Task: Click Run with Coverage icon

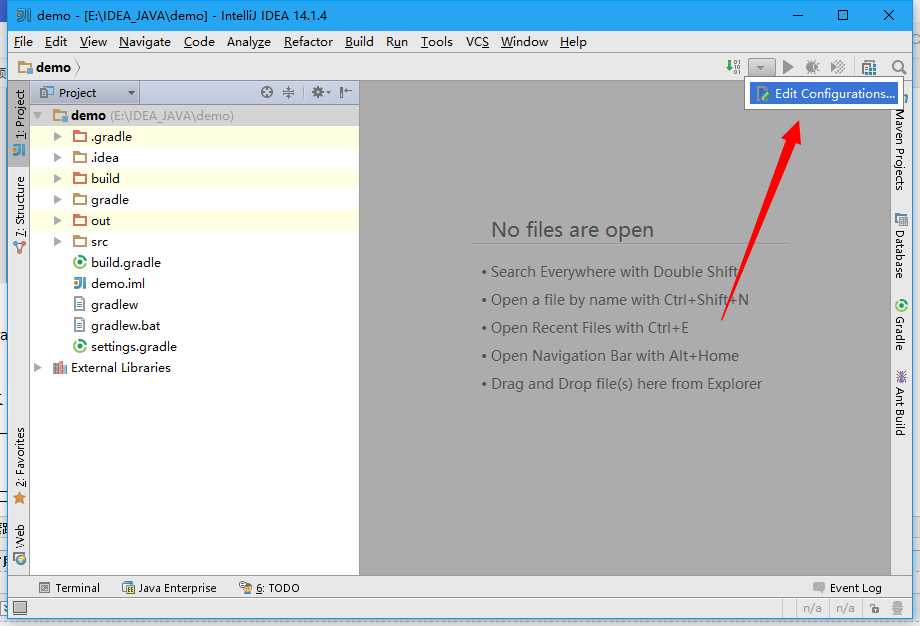Action: coord(838,67)
